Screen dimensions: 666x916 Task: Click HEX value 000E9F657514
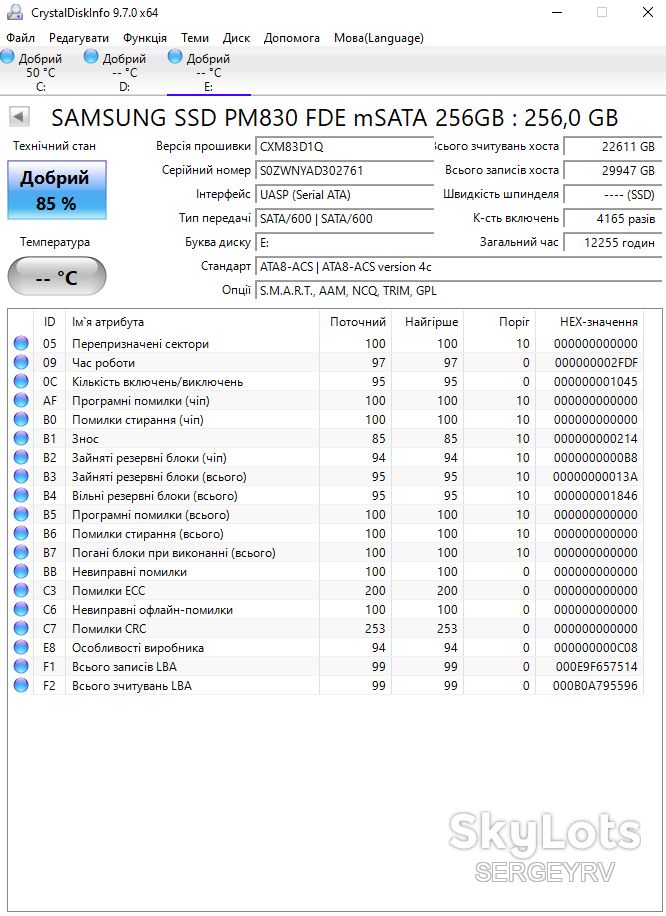[x=596, y=667]
